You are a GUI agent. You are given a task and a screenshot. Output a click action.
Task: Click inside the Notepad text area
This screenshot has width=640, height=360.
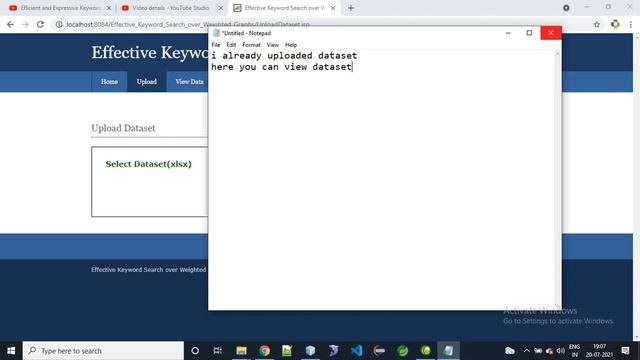point(382,180)
